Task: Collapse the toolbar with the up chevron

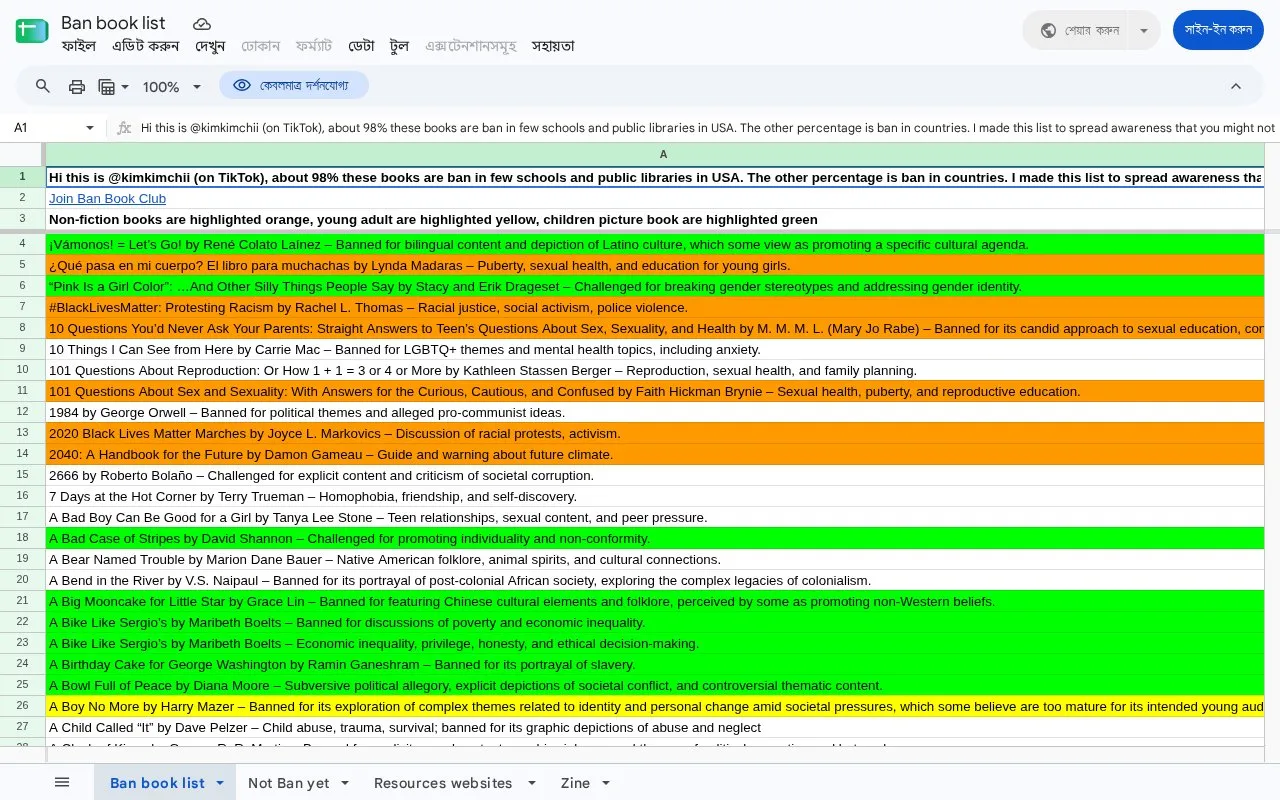Action: (x=1236, y=86)
